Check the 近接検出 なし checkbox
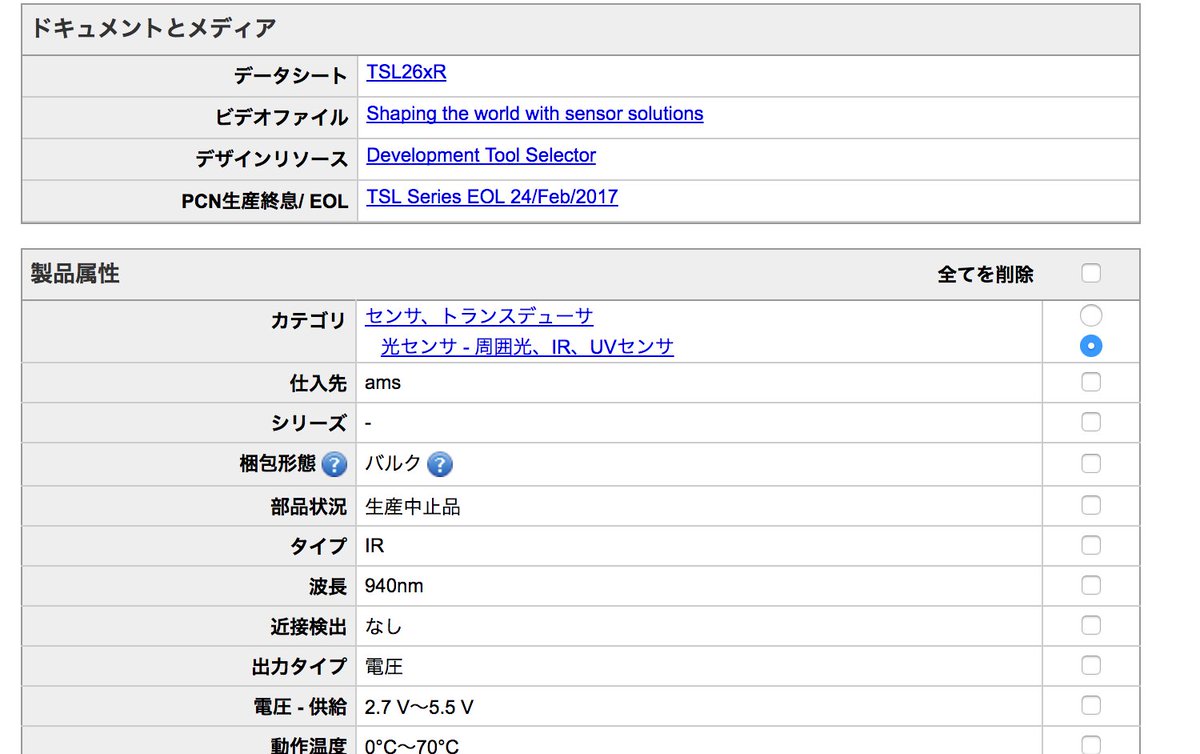 (x=1091, y=626)
